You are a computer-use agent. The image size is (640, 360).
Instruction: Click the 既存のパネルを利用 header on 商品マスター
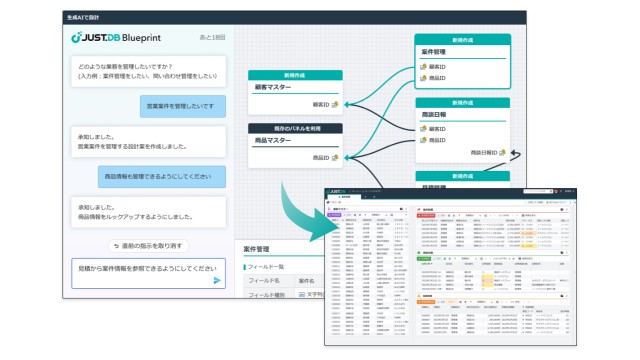tap(296, 129)
